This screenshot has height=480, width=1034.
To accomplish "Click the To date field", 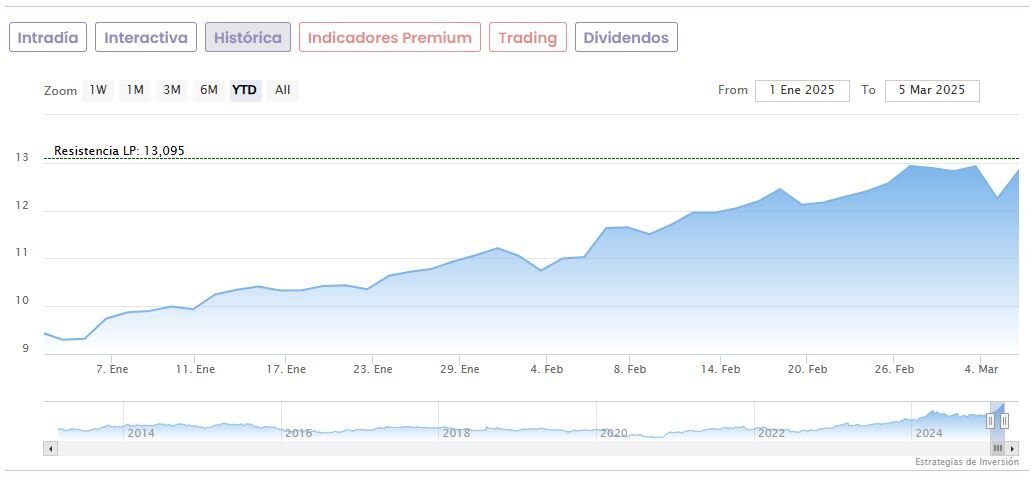I will 932,90.
